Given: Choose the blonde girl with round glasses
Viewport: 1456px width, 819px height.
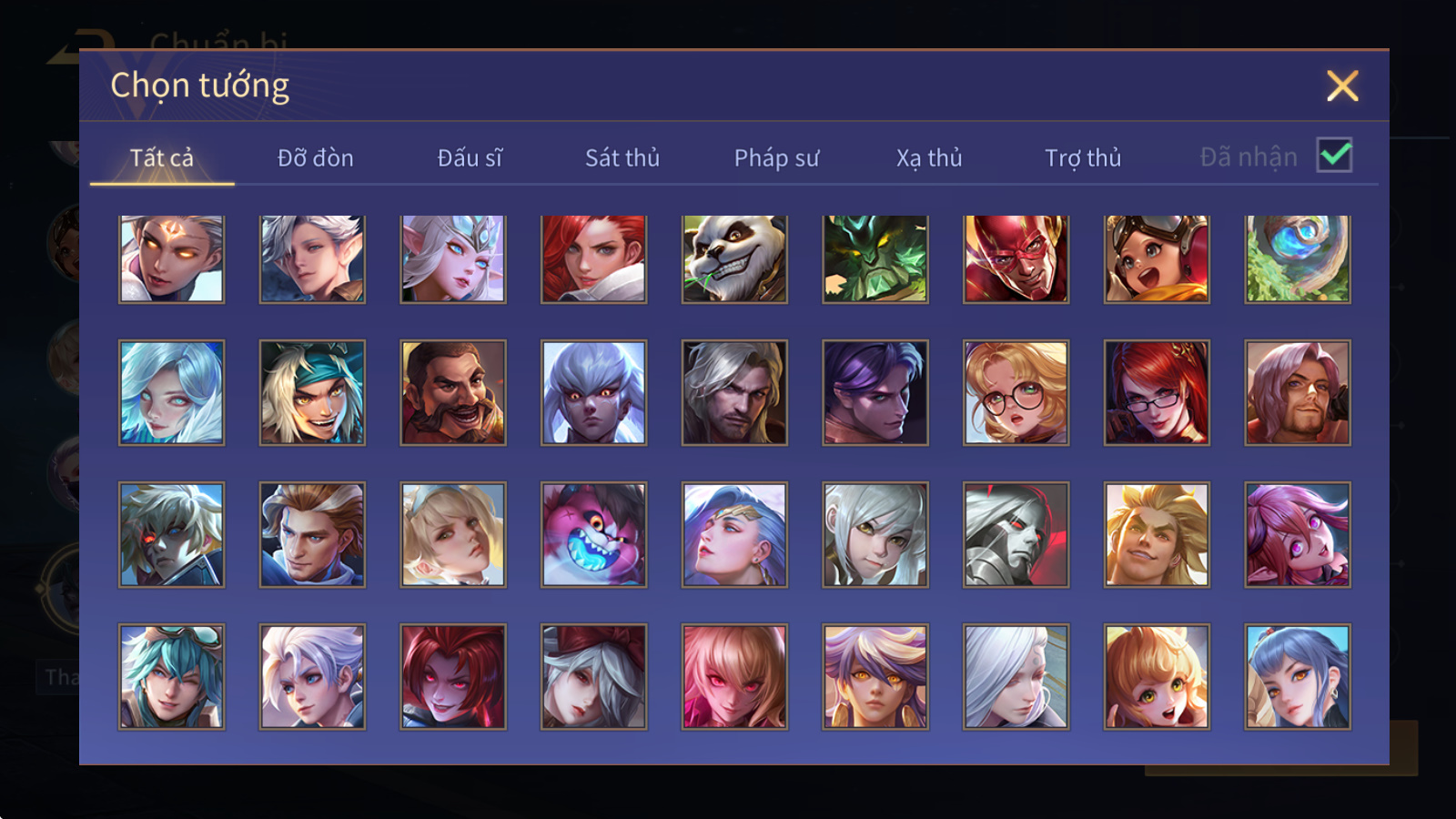Looking at the screenshot, I should [x=1016, y=393].
